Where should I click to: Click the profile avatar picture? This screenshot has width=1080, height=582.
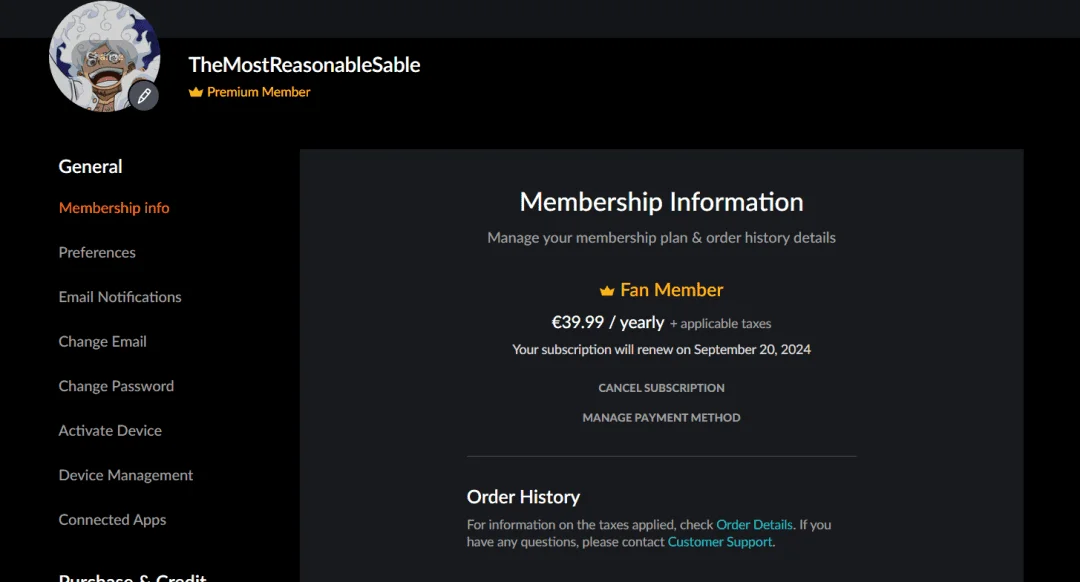click(x=104, y=56)
